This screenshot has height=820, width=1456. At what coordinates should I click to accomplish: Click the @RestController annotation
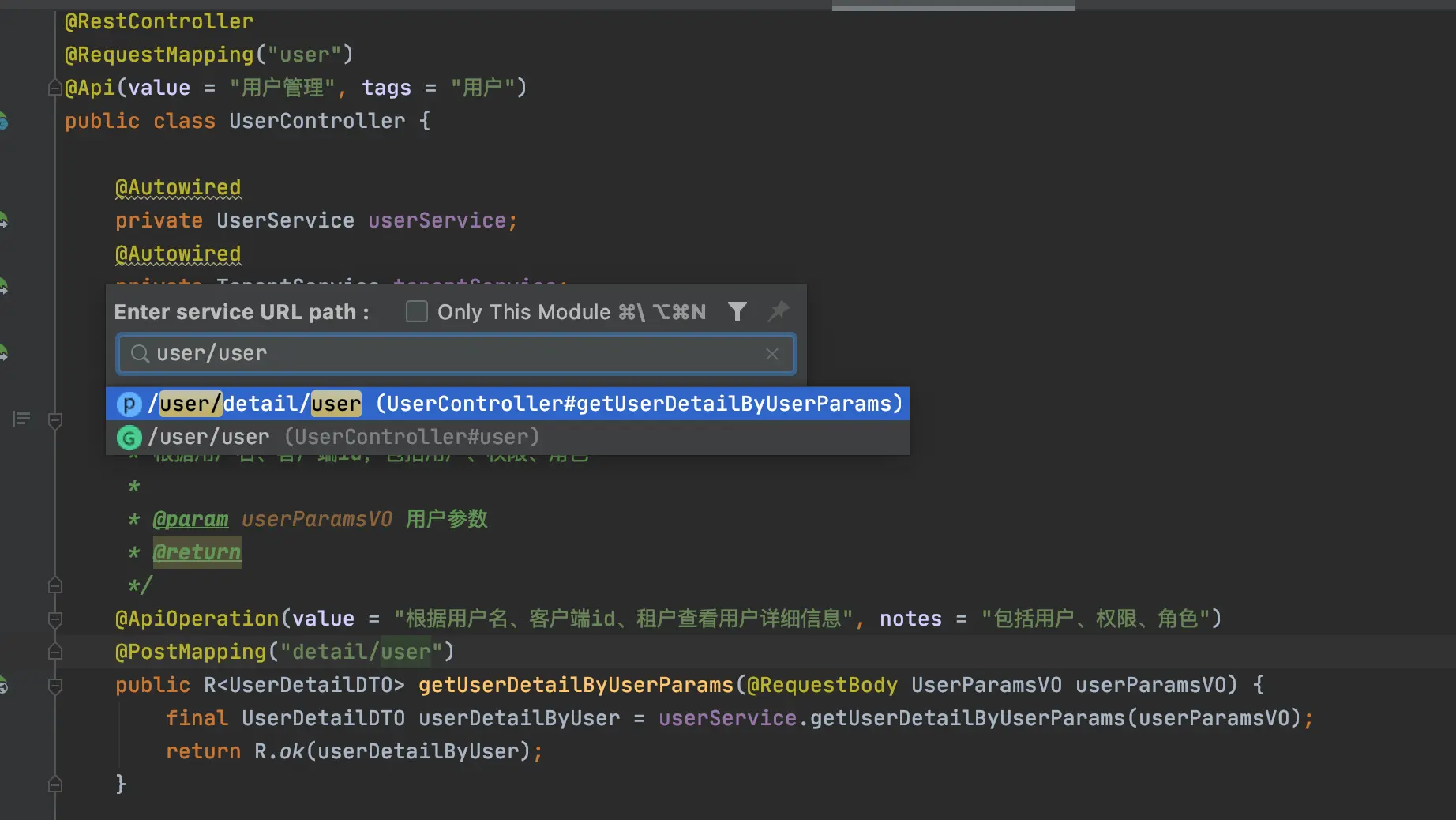point(159,21)
